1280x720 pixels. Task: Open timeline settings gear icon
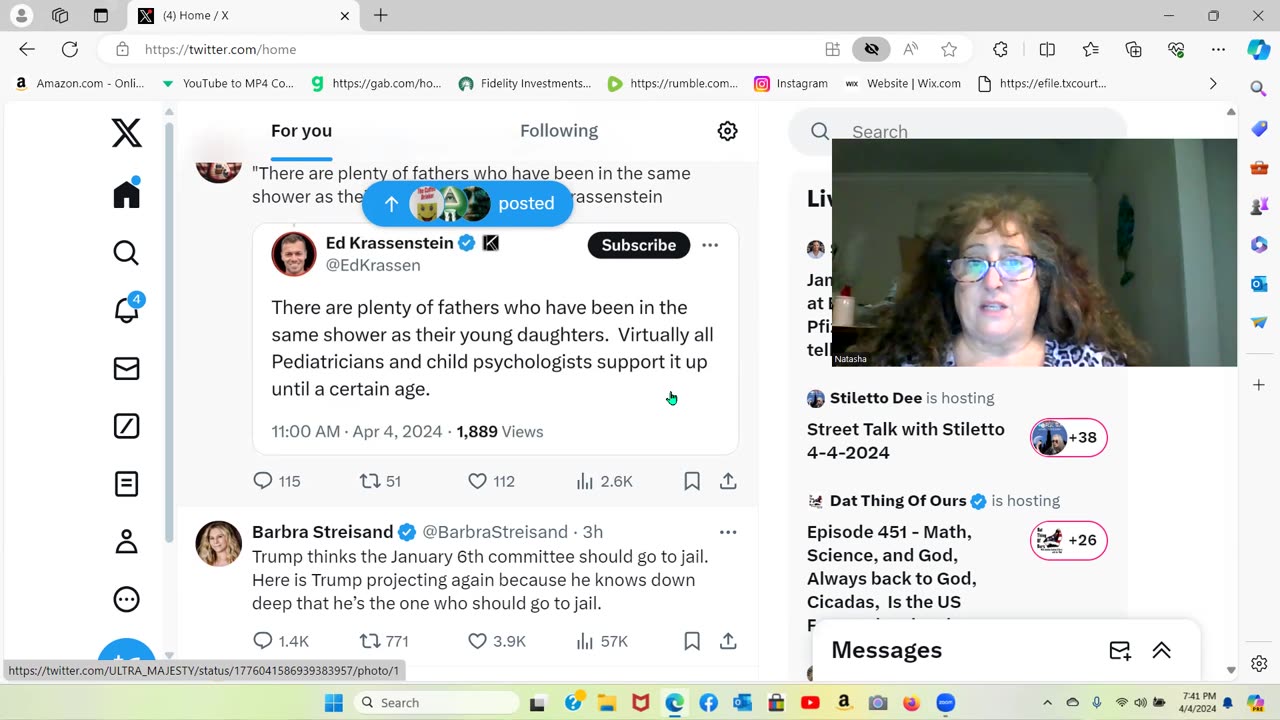point(728,131)
